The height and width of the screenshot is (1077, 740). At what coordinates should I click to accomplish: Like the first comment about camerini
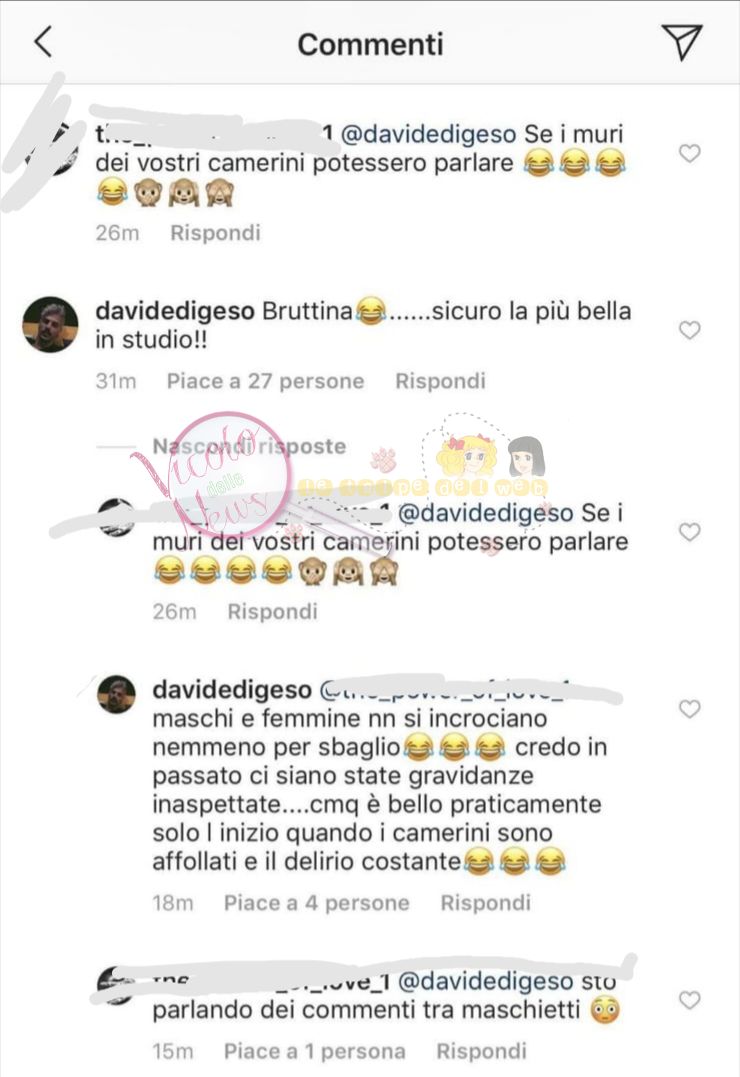click(689, 152)
